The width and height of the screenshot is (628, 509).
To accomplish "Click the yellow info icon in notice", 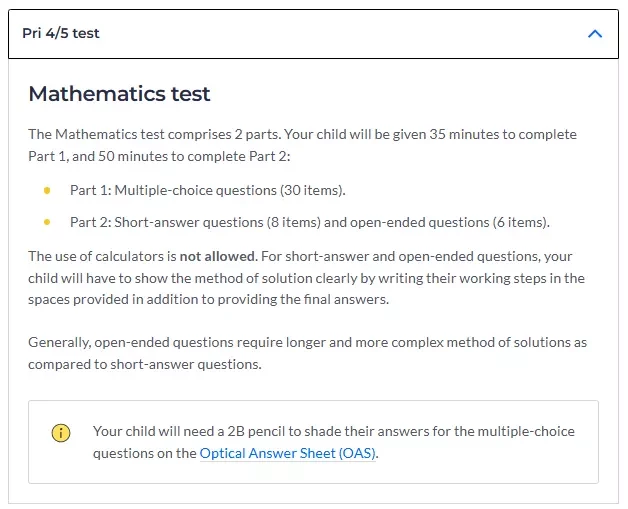I will point(61,433).
